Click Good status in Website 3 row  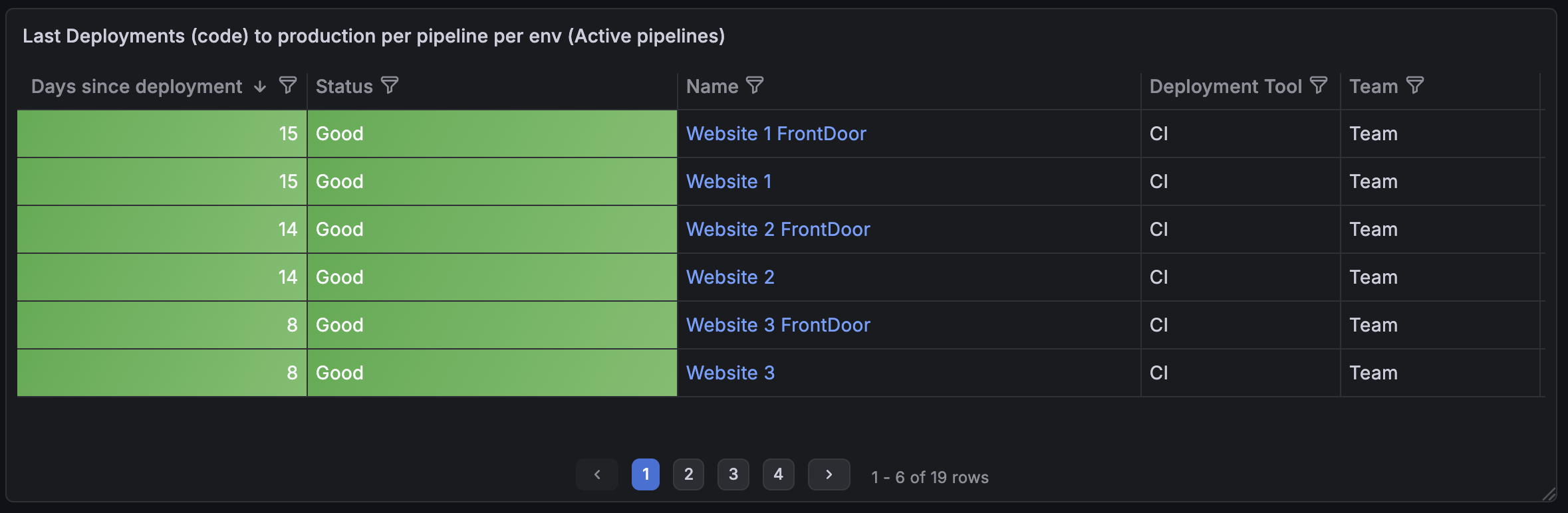coord(492,373)
